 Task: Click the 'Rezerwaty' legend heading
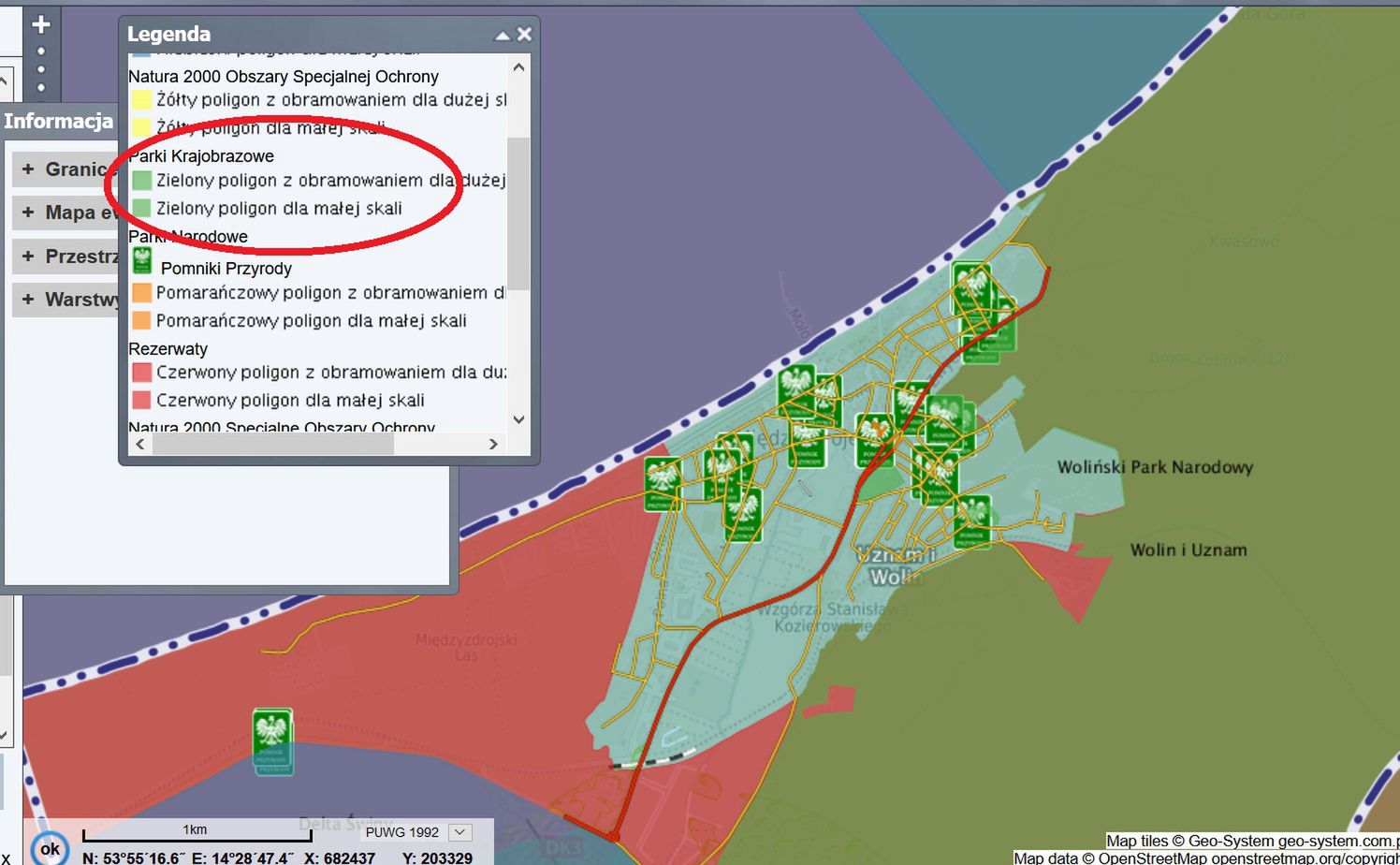pos(168,348)
